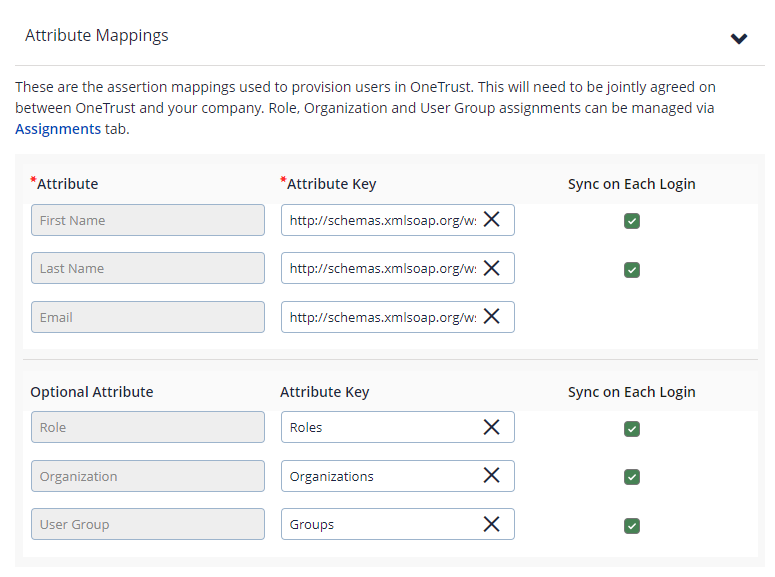The image size is (775, 577).
Task: Clear the Roles attribute key
Action: 491,427
